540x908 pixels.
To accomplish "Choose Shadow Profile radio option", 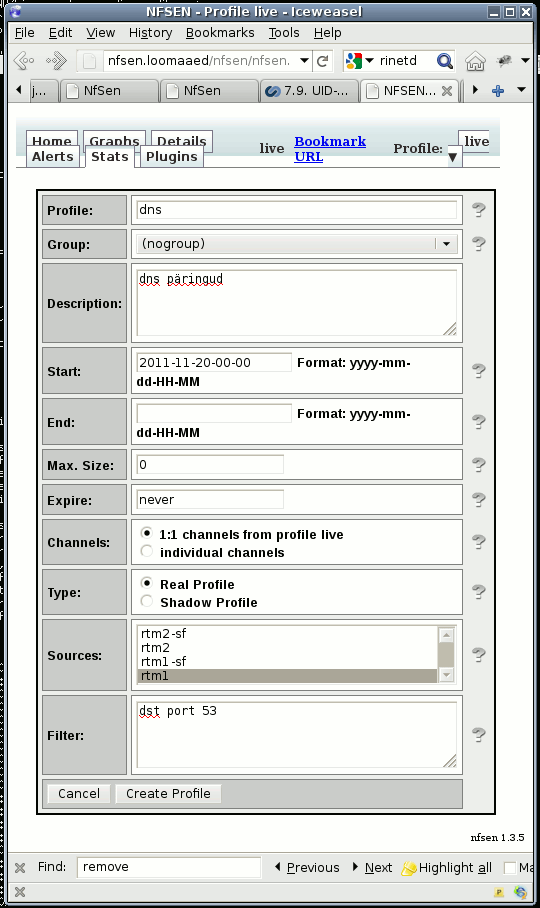I will pyautogui.click(x=147, y=601).
